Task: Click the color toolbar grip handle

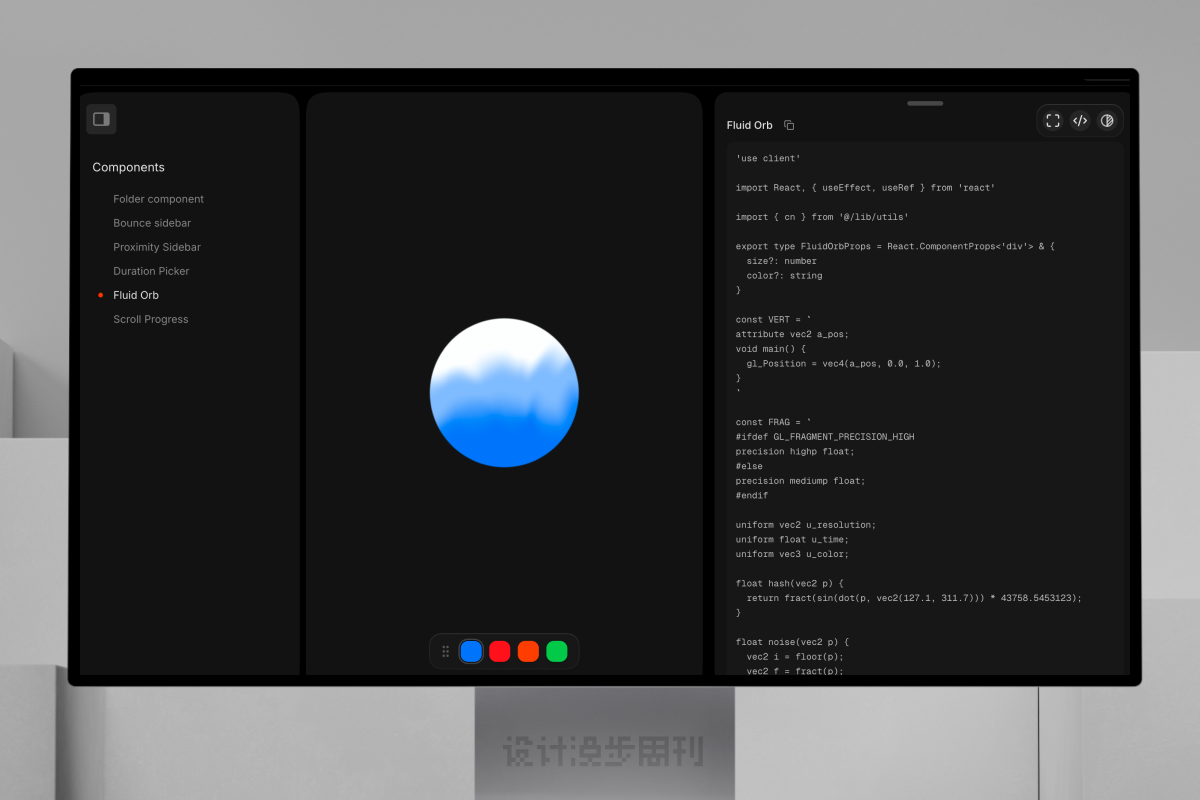Action: [446, 651]
